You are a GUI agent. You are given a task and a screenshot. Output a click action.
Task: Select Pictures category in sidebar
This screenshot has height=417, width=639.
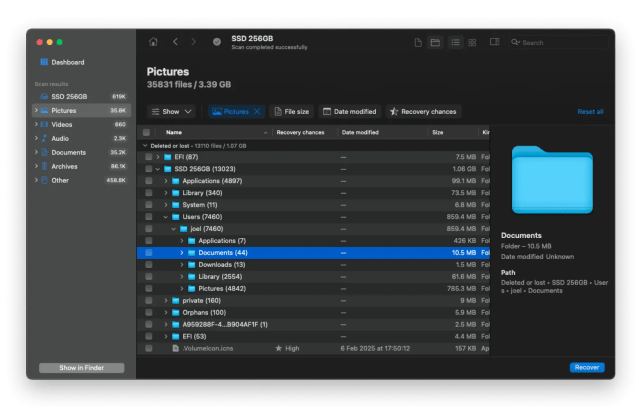(x=82, y=110)
